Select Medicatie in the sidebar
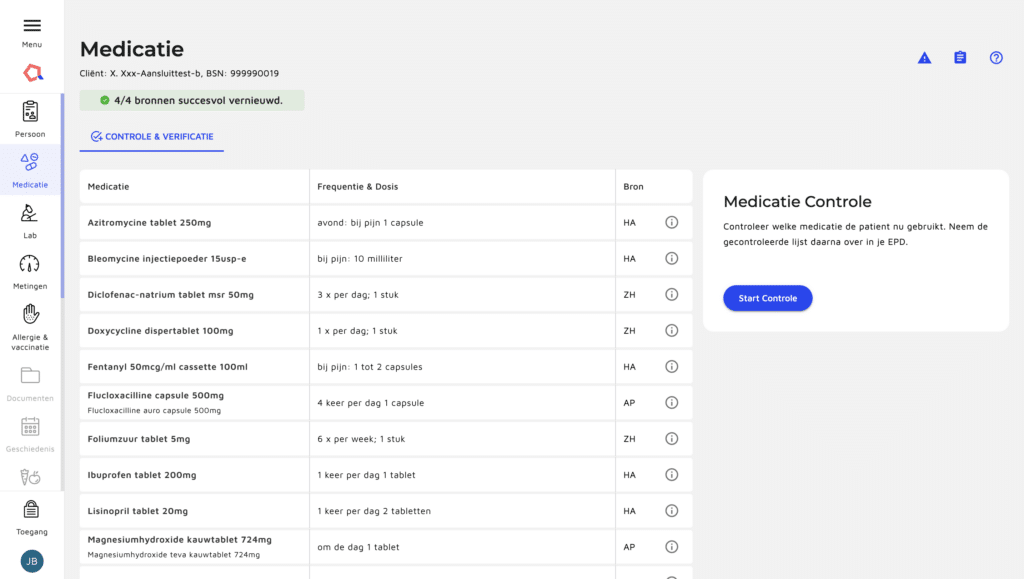 click(30, 170)
